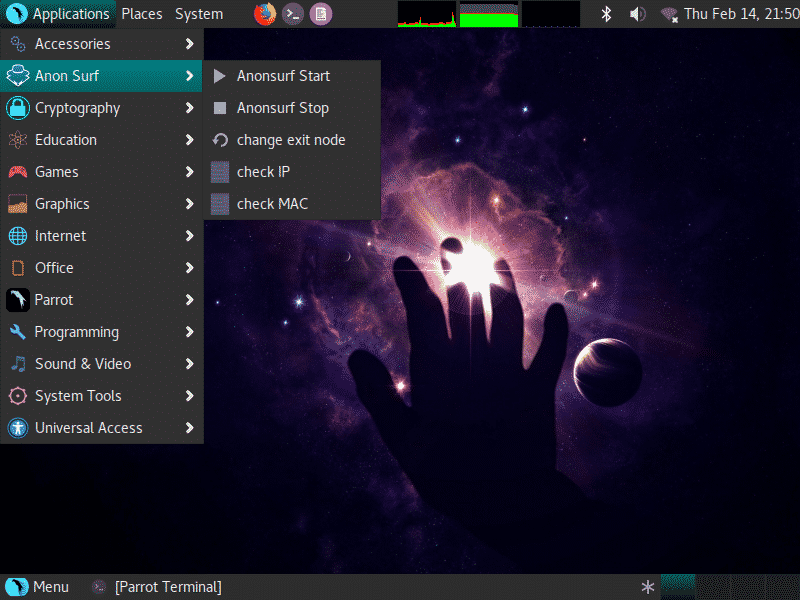This screenshot has width=800, height=600.
Task: Click the Bluetooth icon in system tray
Action: click(606, 14)
